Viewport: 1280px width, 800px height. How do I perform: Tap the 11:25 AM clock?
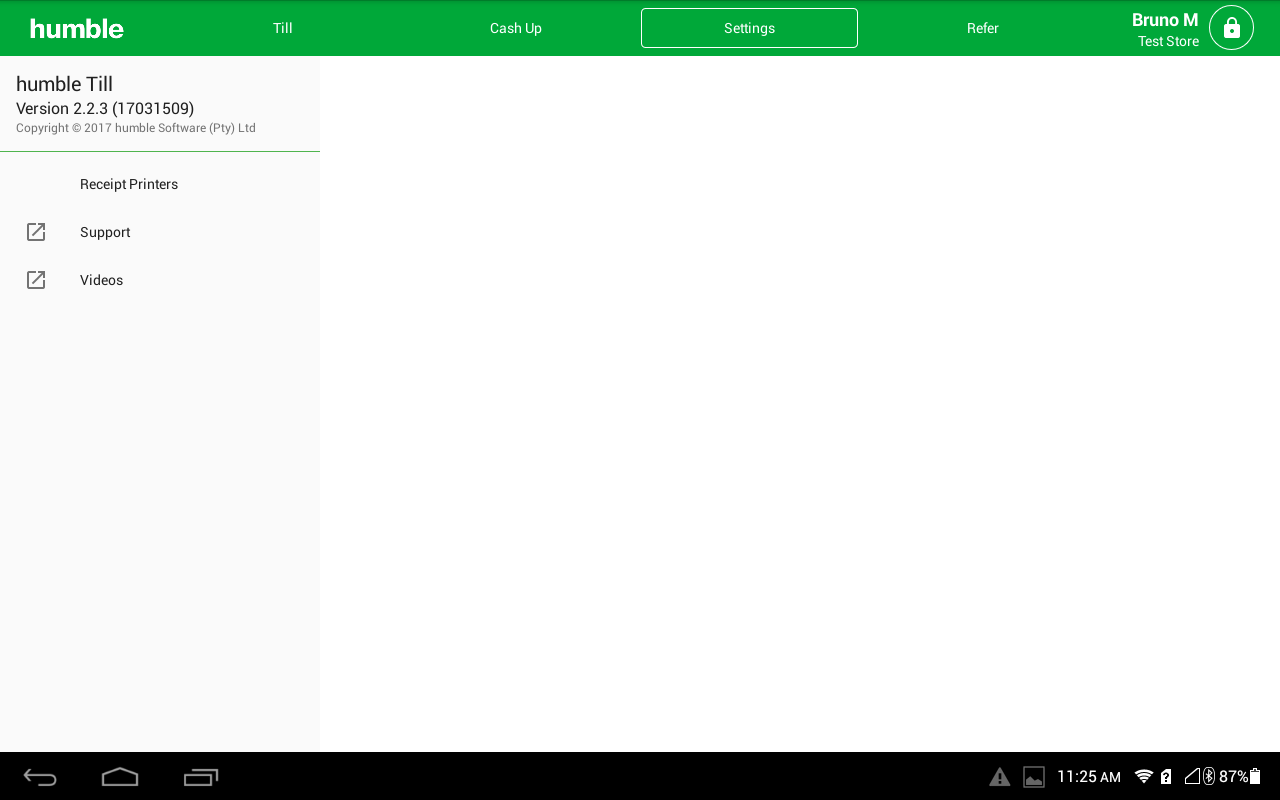point(1089,777)
